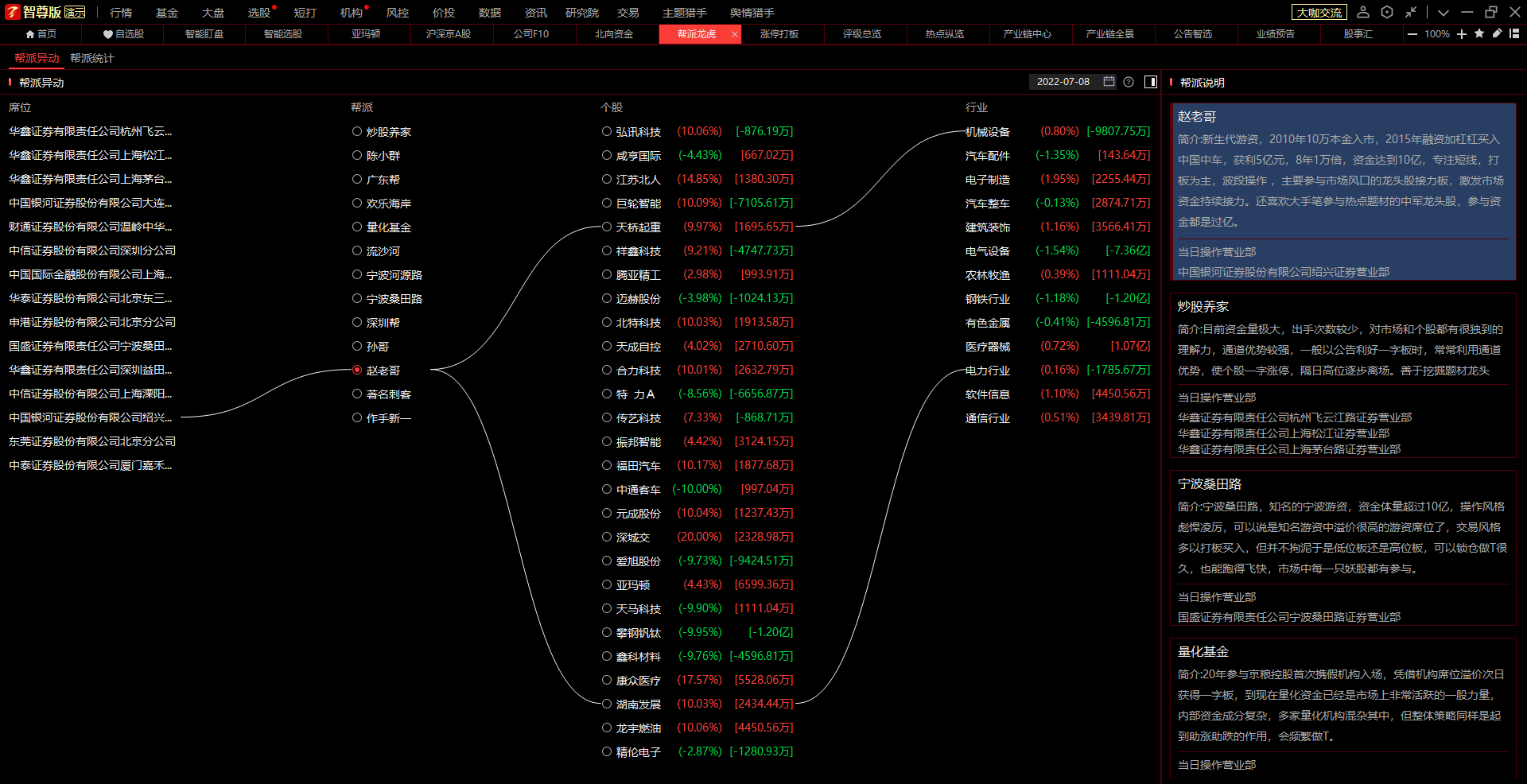The image size is (1527, 784).
Task: Click the 机械设备 industry row
Action: tap(1058, 131)
